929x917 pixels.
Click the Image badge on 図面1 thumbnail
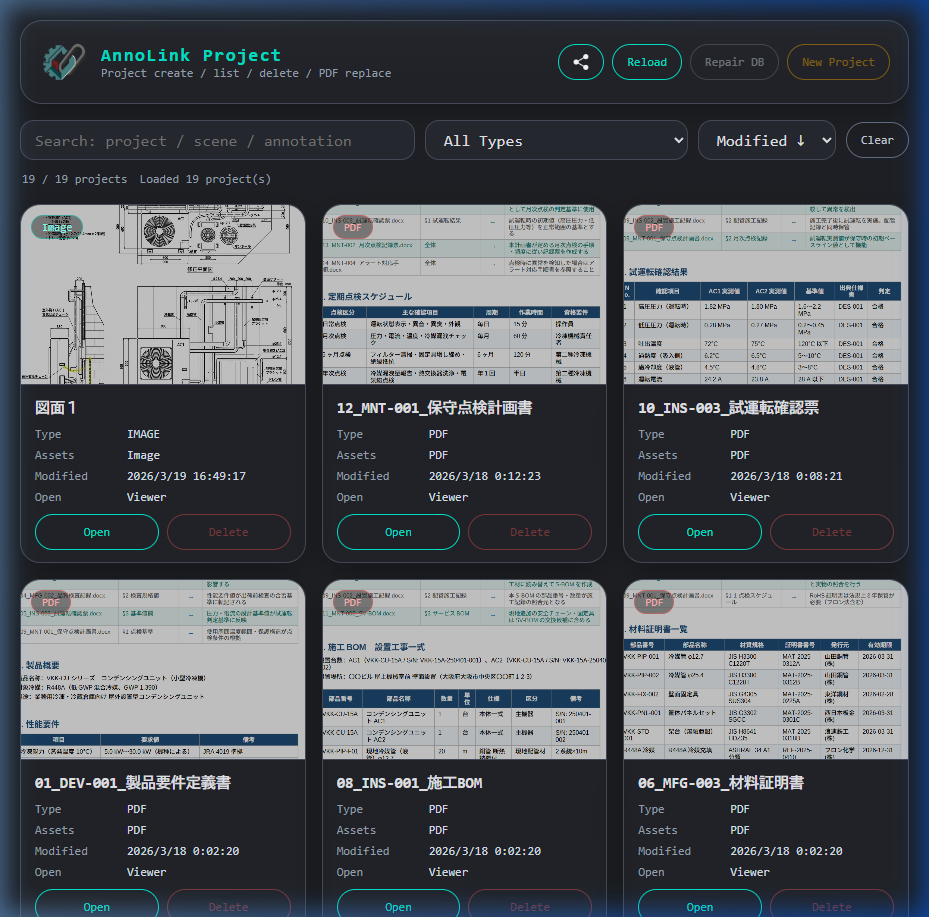tap(57, 228)
